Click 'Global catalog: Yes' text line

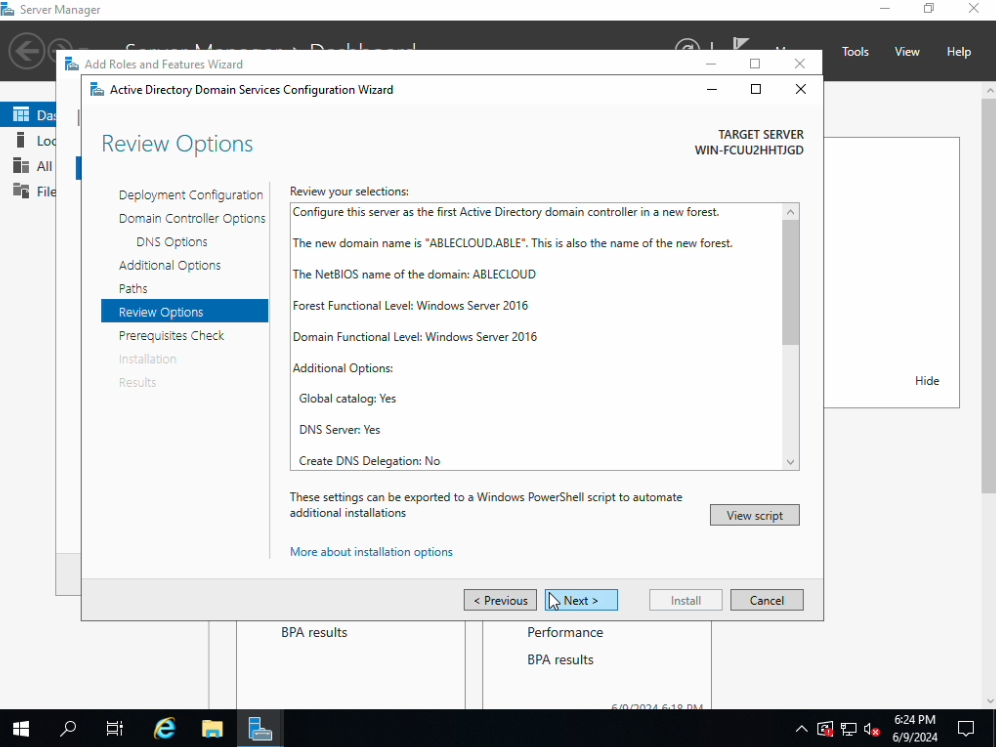coord(347,399)
